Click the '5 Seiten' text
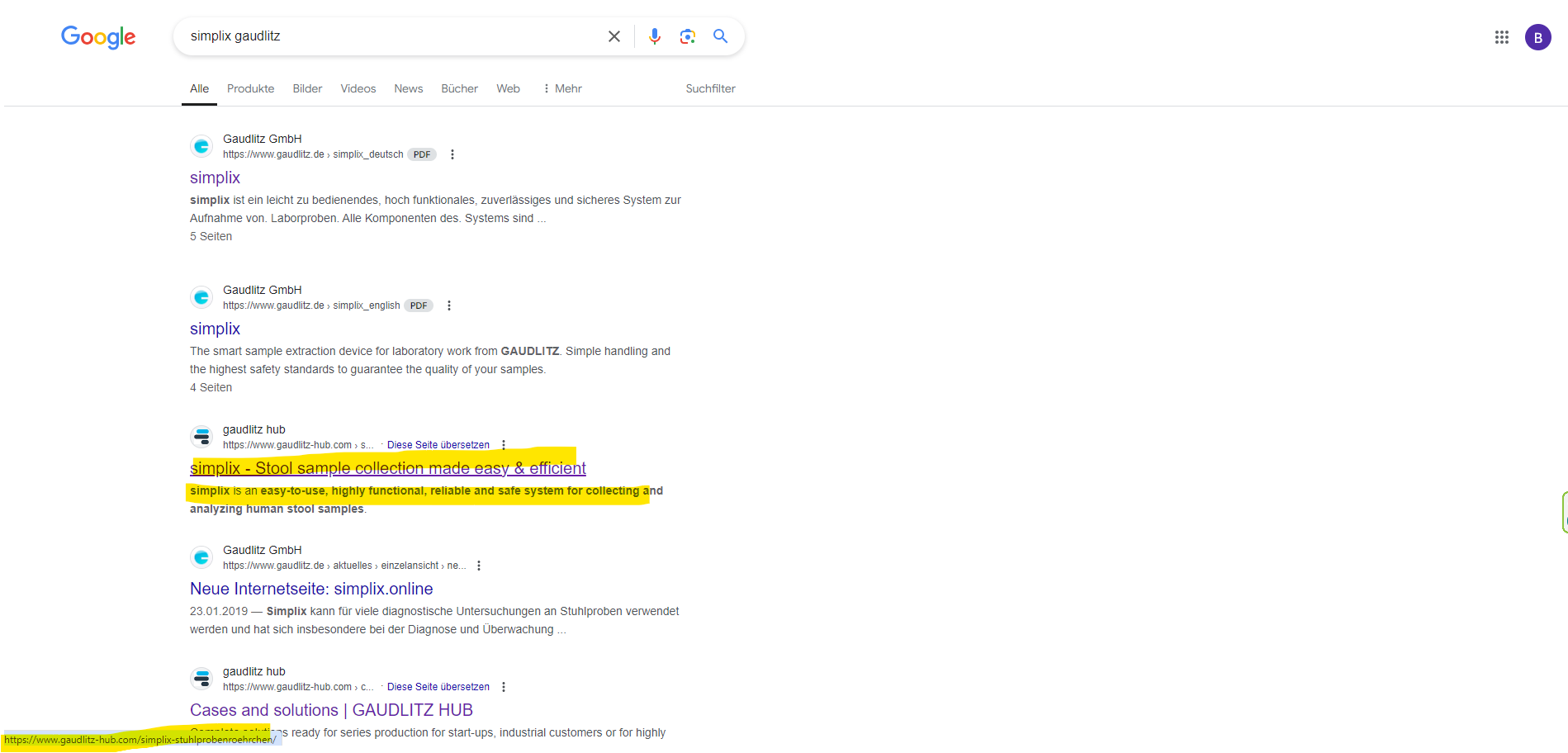Screen dimensions: 1568x753 211,236
